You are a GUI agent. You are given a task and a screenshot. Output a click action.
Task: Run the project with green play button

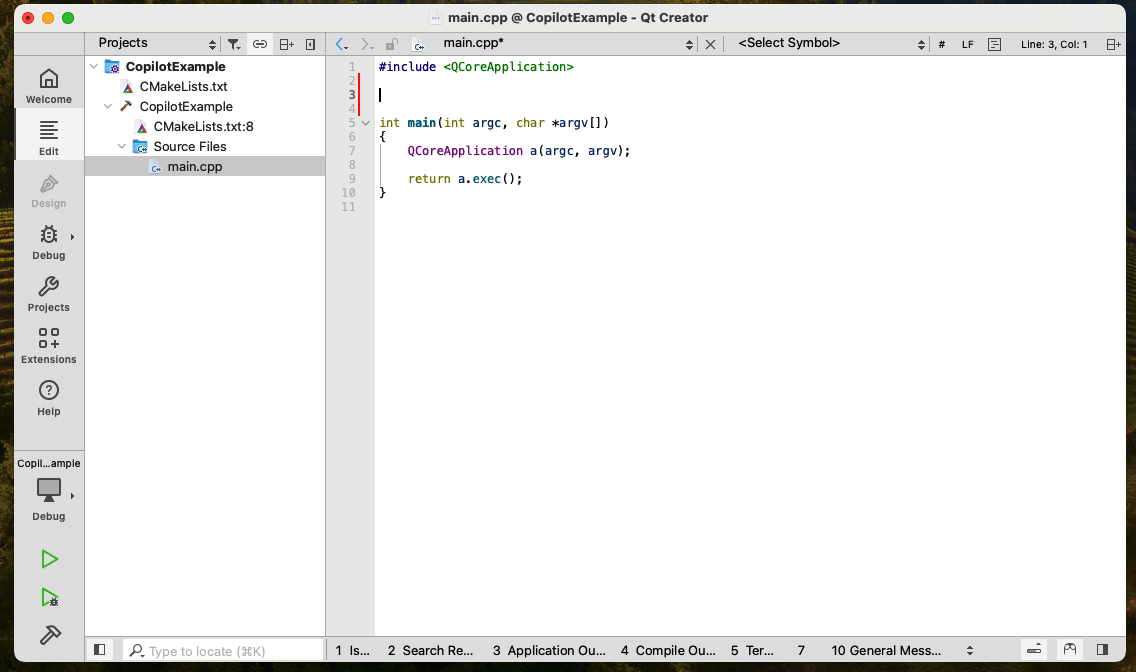[49, 559]
